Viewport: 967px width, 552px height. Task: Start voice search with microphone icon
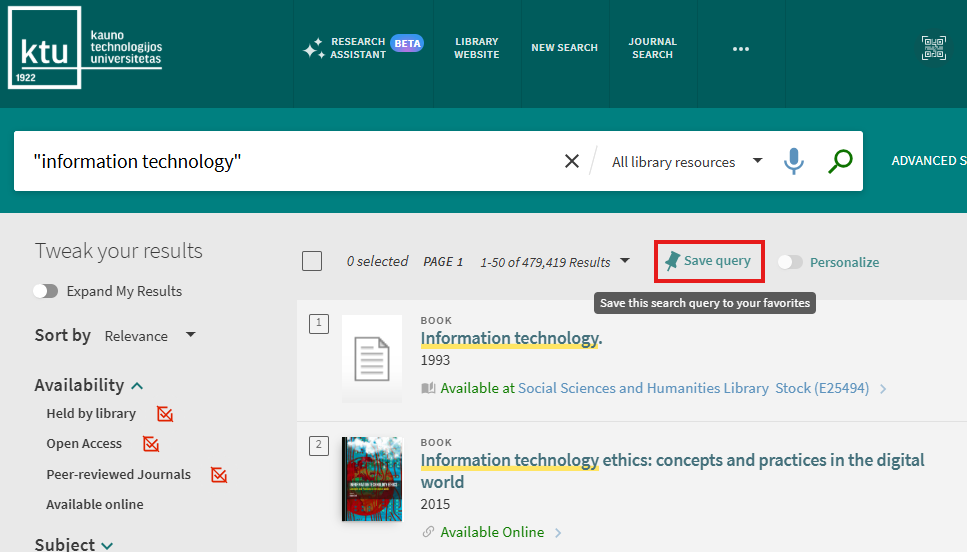coord(793,161)
